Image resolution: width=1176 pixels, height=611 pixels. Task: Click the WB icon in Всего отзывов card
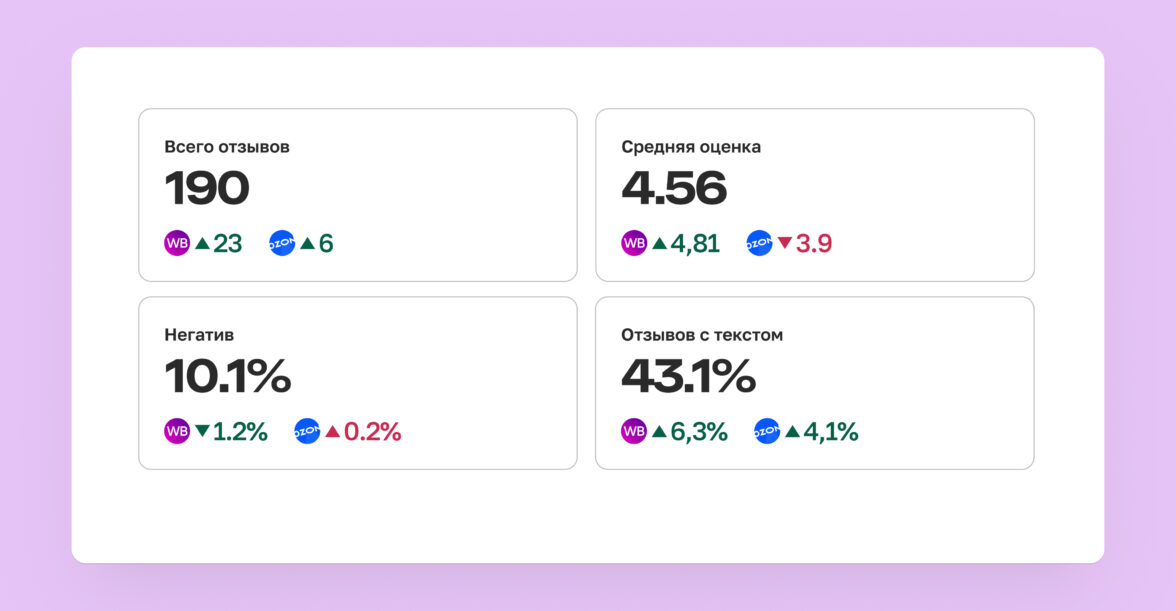177,243
